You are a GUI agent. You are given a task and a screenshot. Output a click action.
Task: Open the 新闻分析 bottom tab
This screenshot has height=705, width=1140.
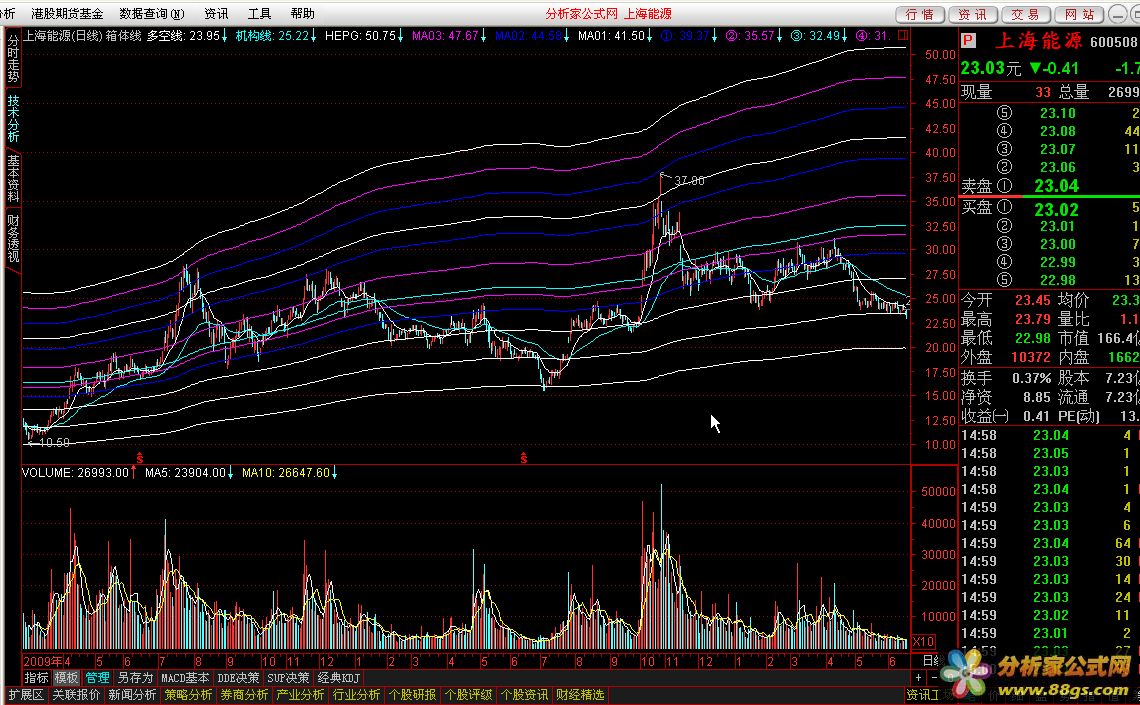(132, 695)
